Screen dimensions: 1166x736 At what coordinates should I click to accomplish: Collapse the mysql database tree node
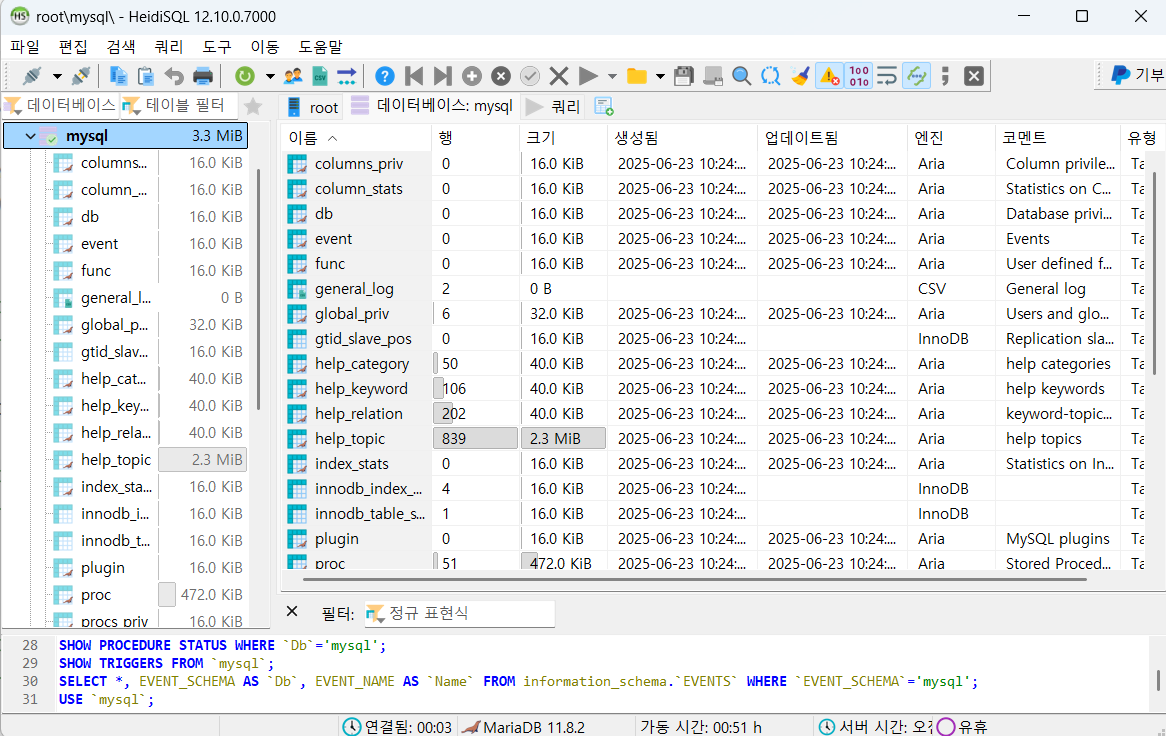[x=30, y=136]
